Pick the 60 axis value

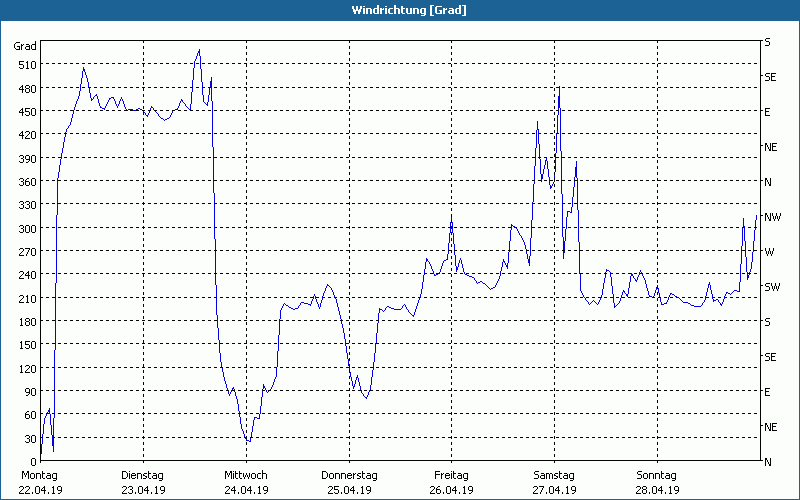point(30,415)
